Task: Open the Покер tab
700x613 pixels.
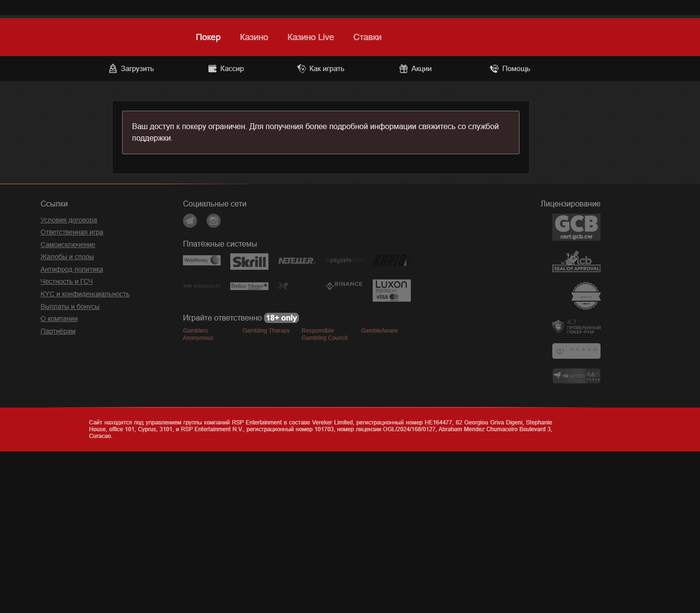Action: (208, 37)
